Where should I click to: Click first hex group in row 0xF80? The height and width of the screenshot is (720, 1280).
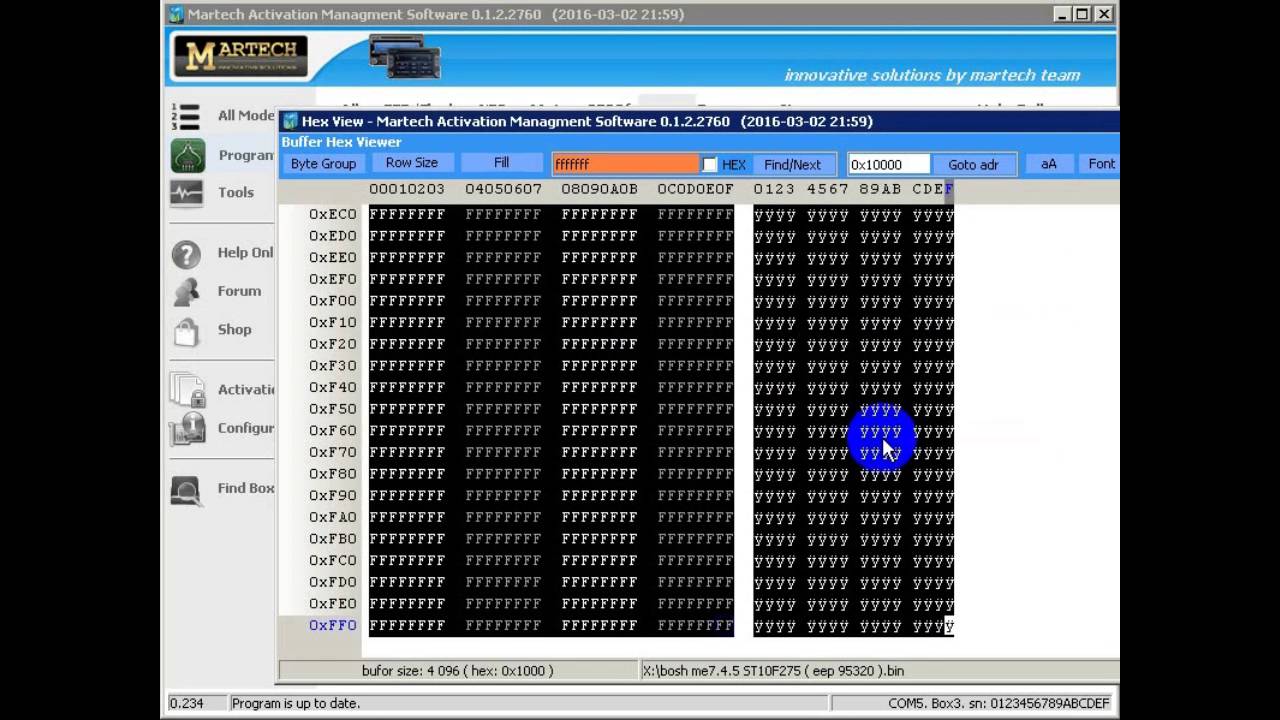pyautogui.click(x=407, y=474)
